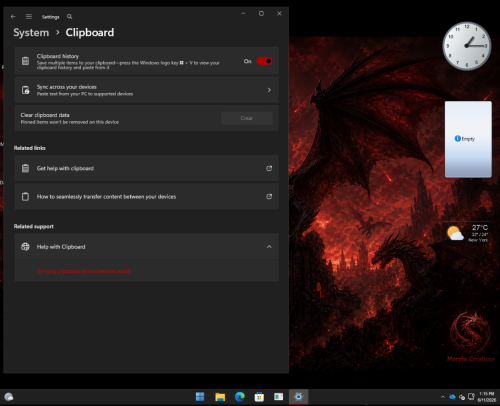Image resolution: width=500 pixels, height=406 pixels.
Task: Click external link icon for seamless transfer row
Action: (269, 197)
